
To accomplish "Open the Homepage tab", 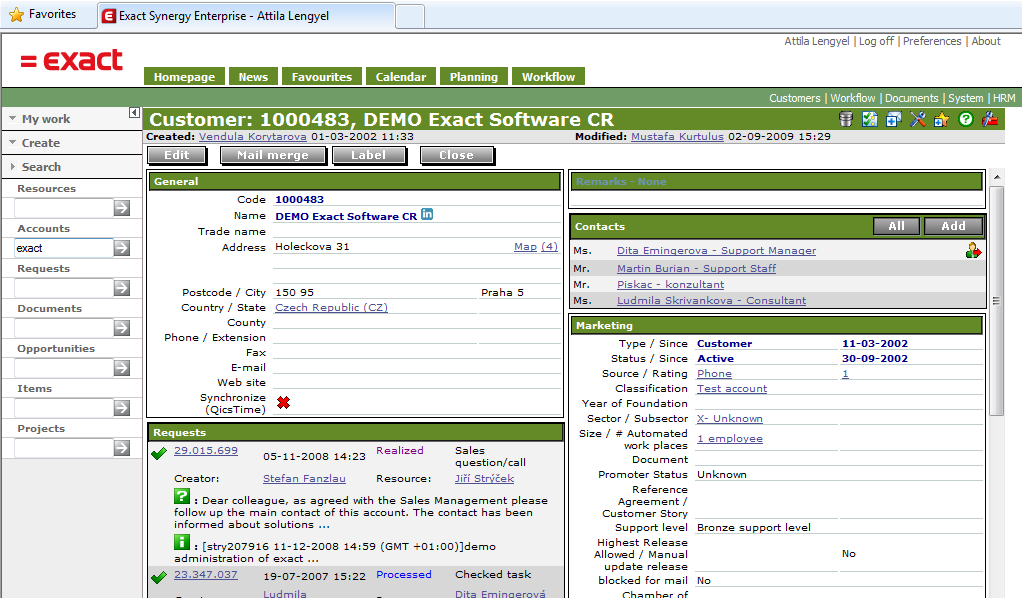I will tap(184, 76).
